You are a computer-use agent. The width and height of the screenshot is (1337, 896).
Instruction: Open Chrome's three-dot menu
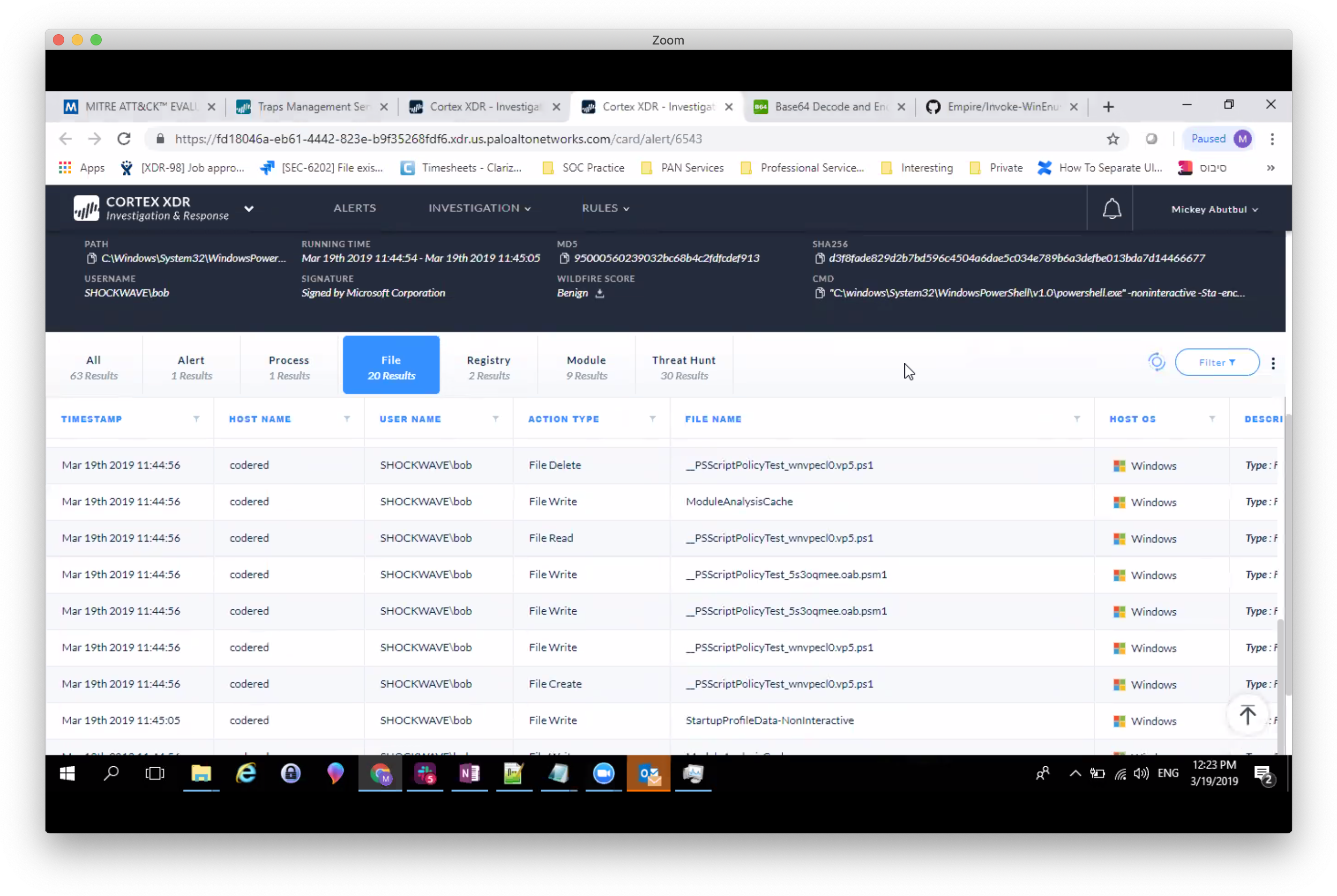[x=1272, y=139]
